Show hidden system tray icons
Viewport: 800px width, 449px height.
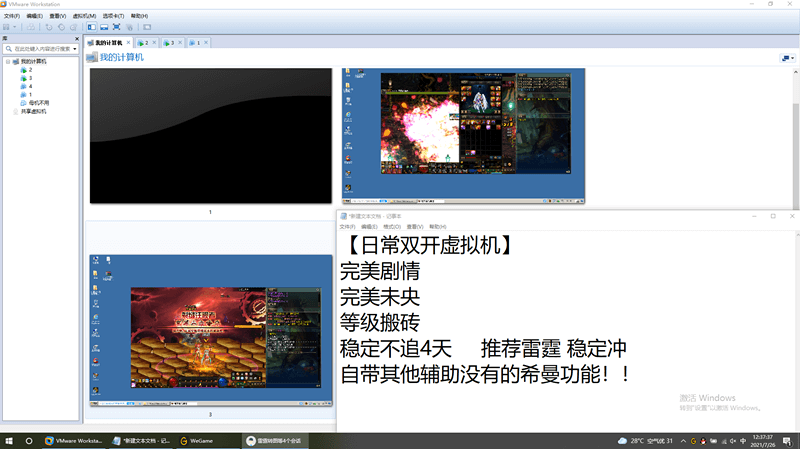[683, 441]
